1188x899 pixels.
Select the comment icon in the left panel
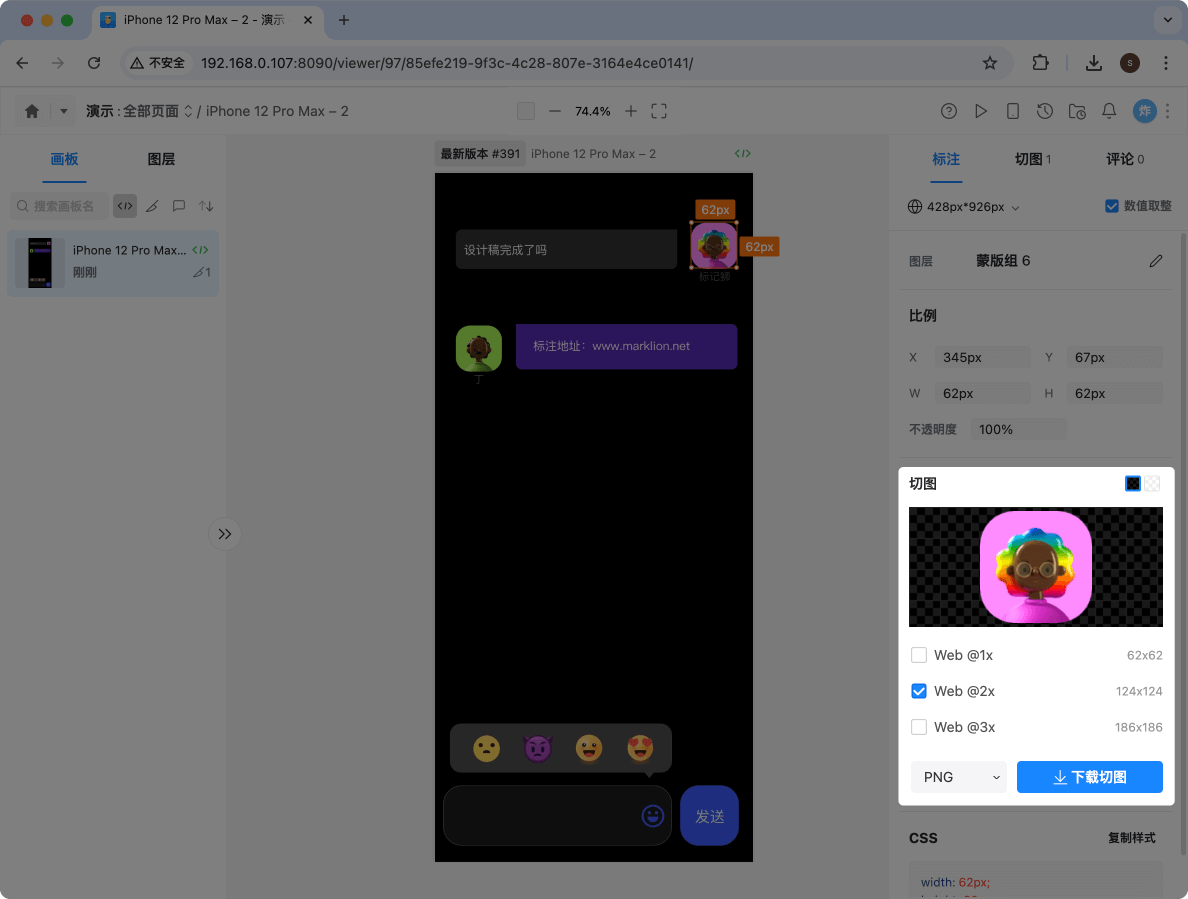point(178,206)
